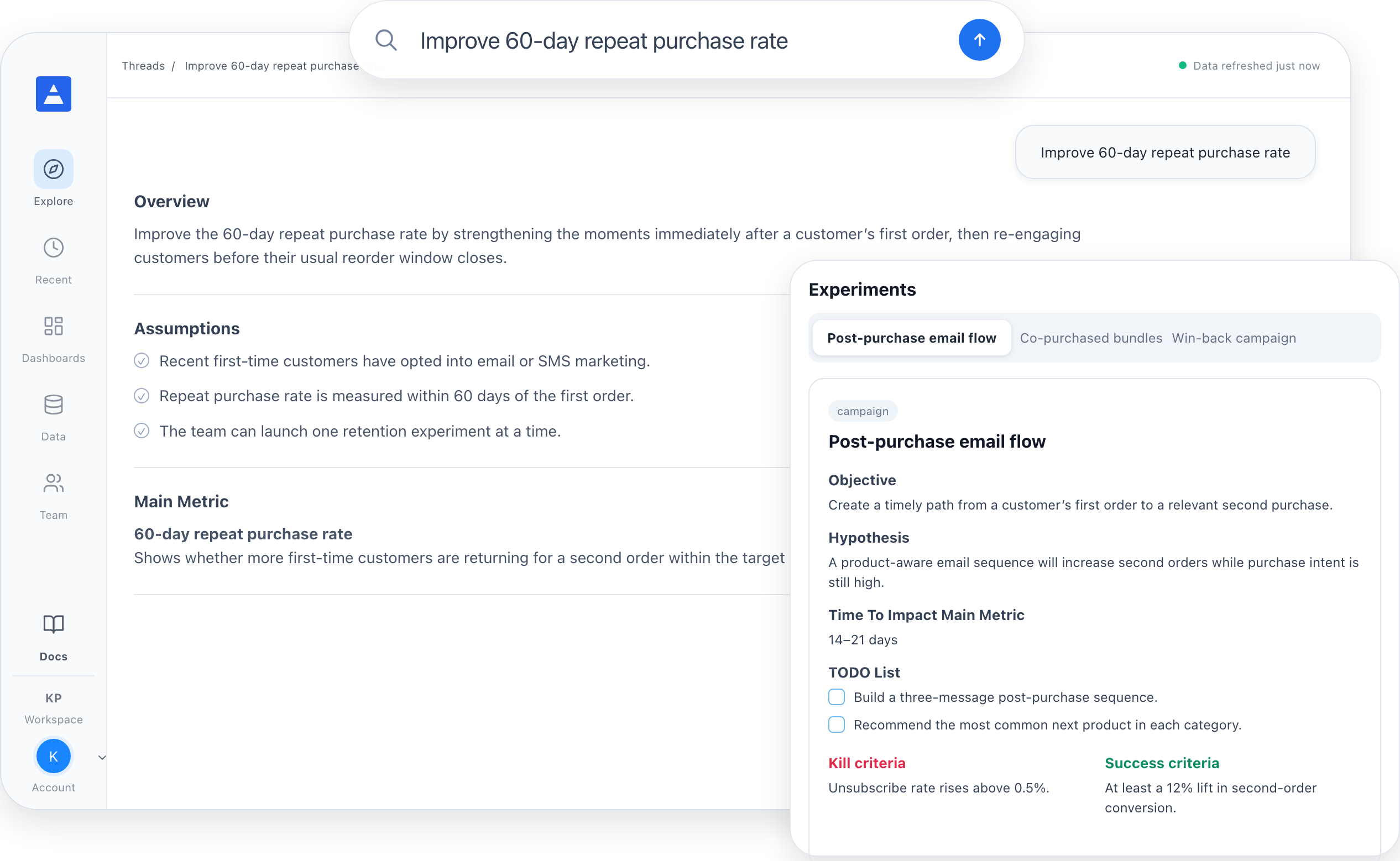This screenshot has height=861, width=1400.
Task: Click the 'Post-purchase email flow' card title
Action: pos(937,442)
